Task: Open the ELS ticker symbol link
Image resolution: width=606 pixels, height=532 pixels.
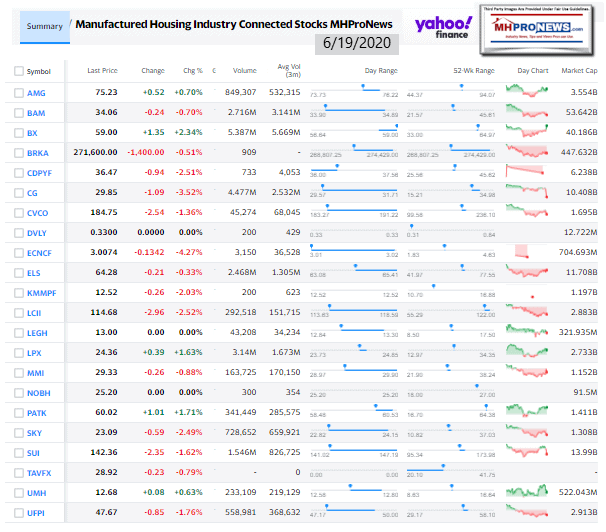Action: pyautogui.click(x=37, y=271)
